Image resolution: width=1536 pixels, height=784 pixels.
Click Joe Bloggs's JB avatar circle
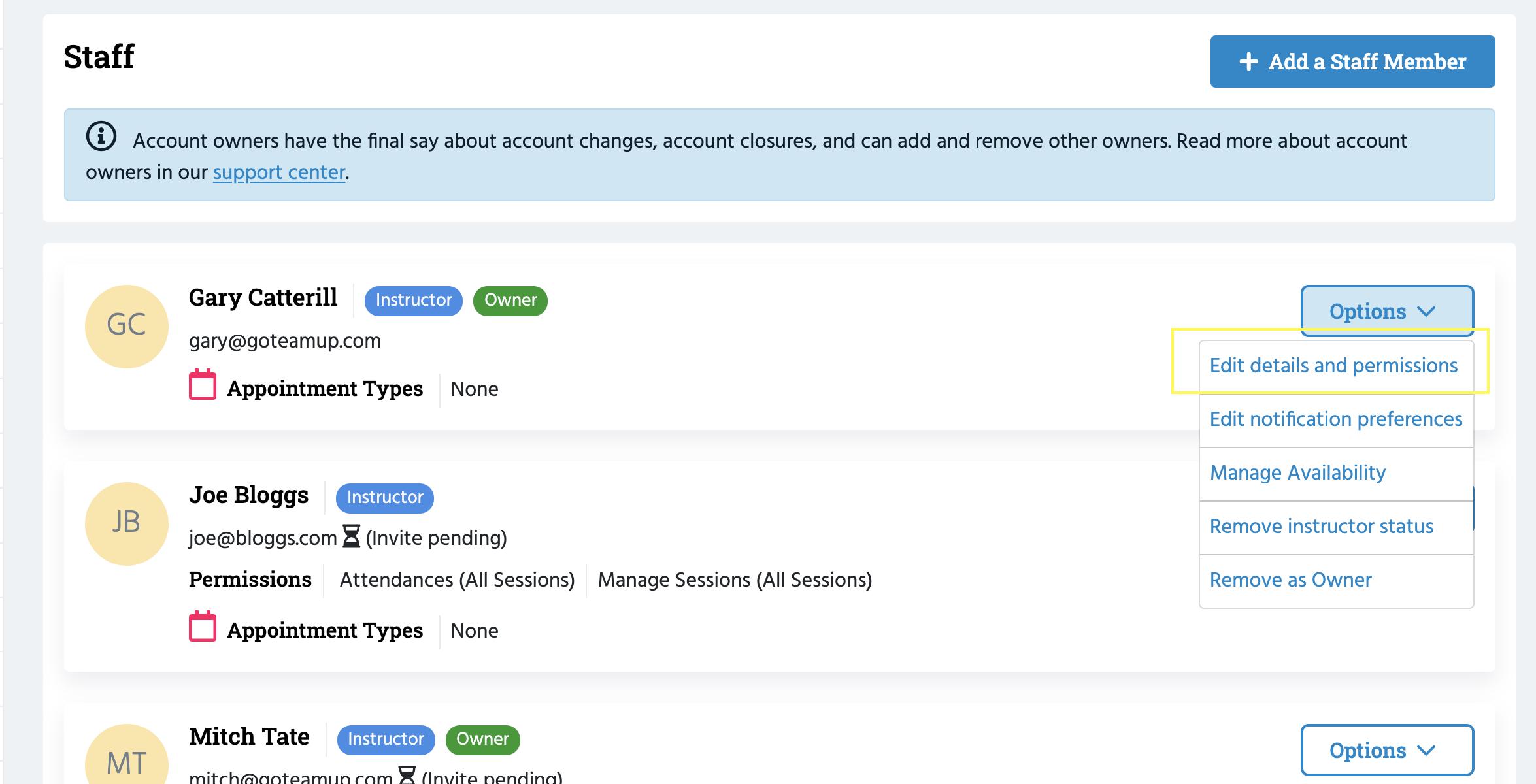point(127,523)
